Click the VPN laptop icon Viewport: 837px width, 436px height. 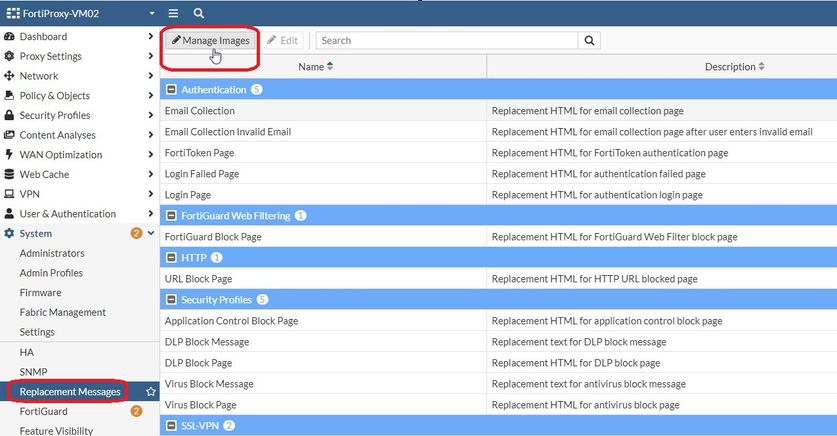9,194
